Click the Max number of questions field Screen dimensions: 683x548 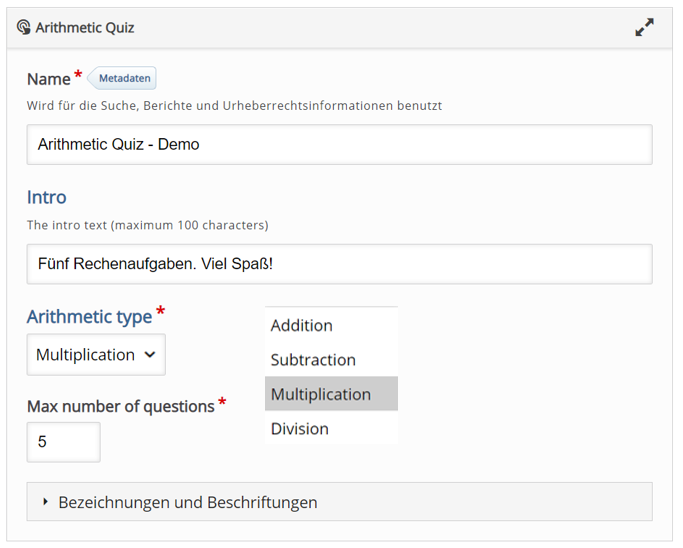[63, 442]
